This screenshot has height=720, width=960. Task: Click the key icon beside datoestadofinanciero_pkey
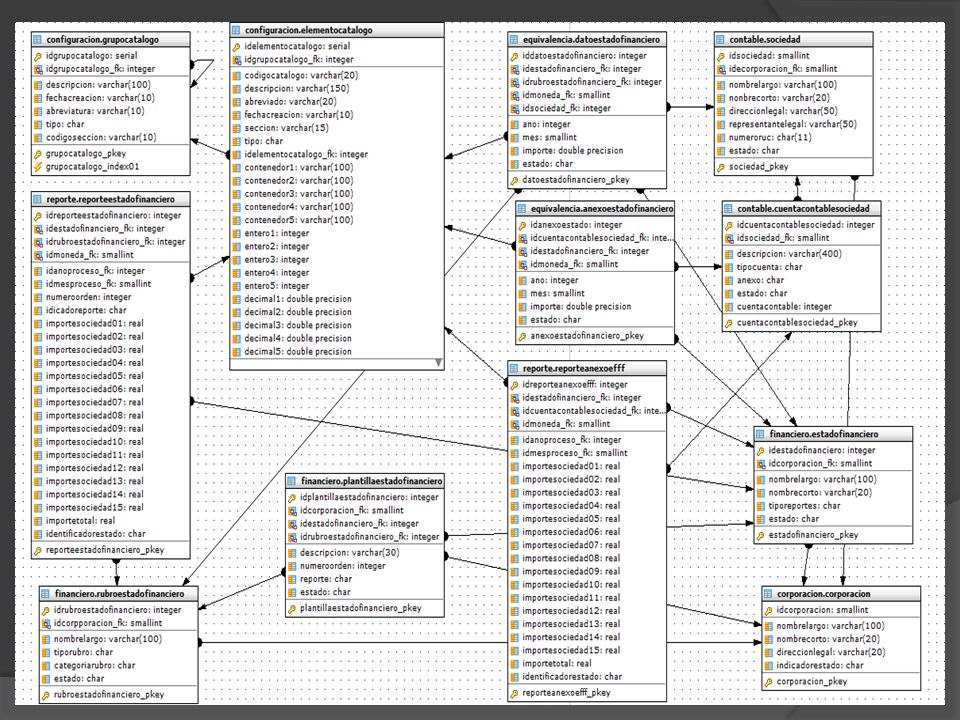point(514,181)
